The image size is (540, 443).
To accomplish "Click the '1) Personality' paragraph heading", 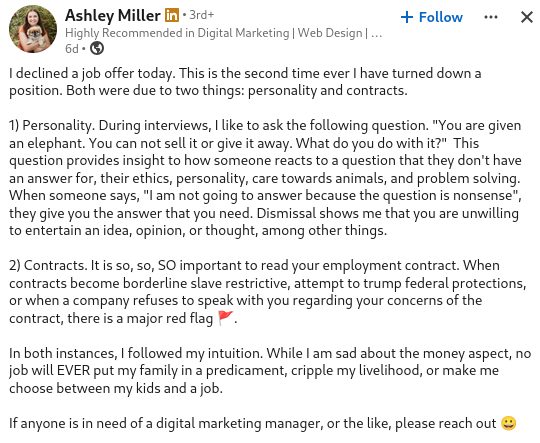I will click(x=51, y=126).
